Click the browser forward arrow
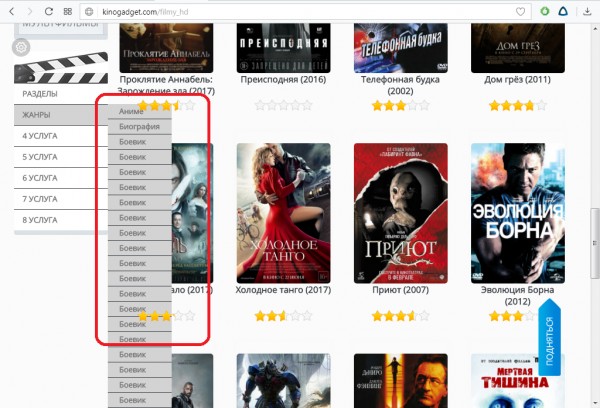 click(x=30, y=11)
